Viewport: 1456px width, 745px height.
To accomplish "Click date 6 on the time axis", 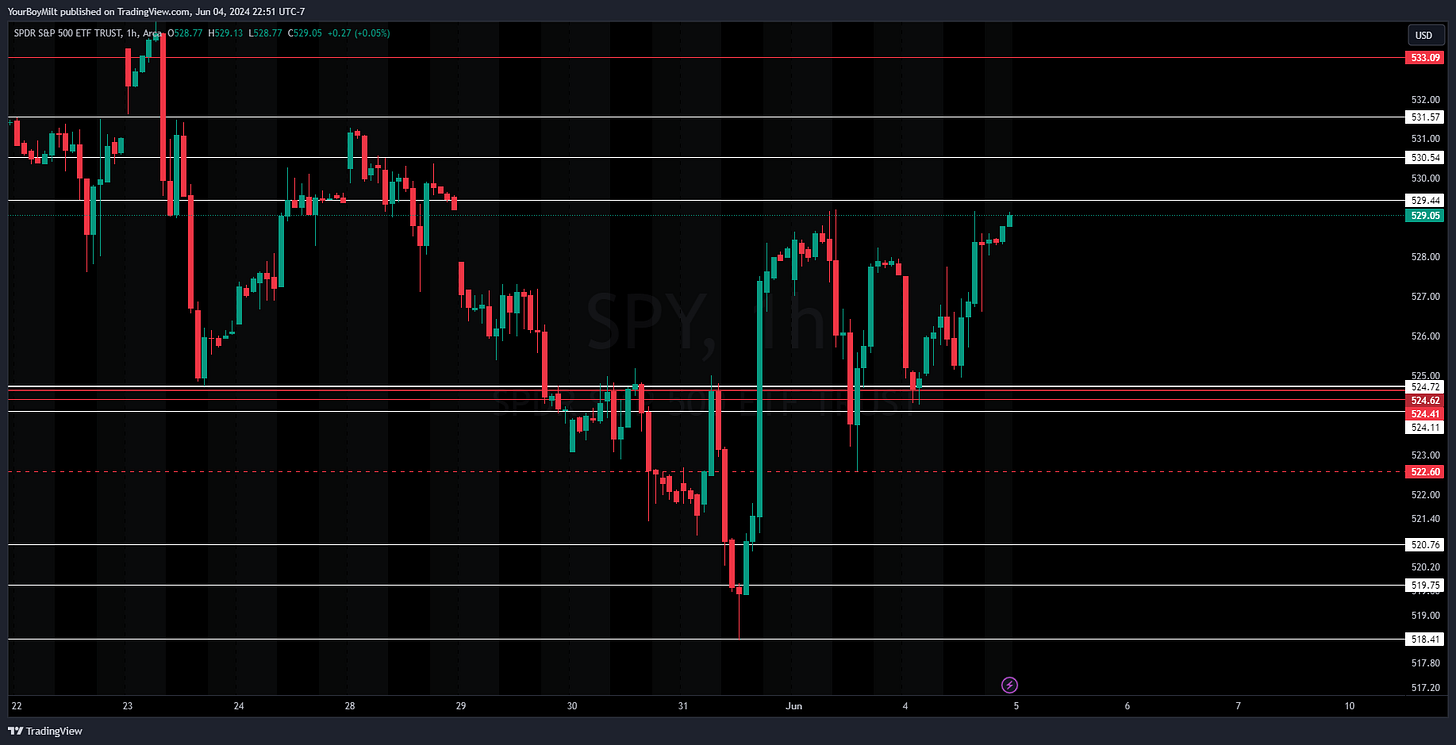I will [x=1126, y=706].
